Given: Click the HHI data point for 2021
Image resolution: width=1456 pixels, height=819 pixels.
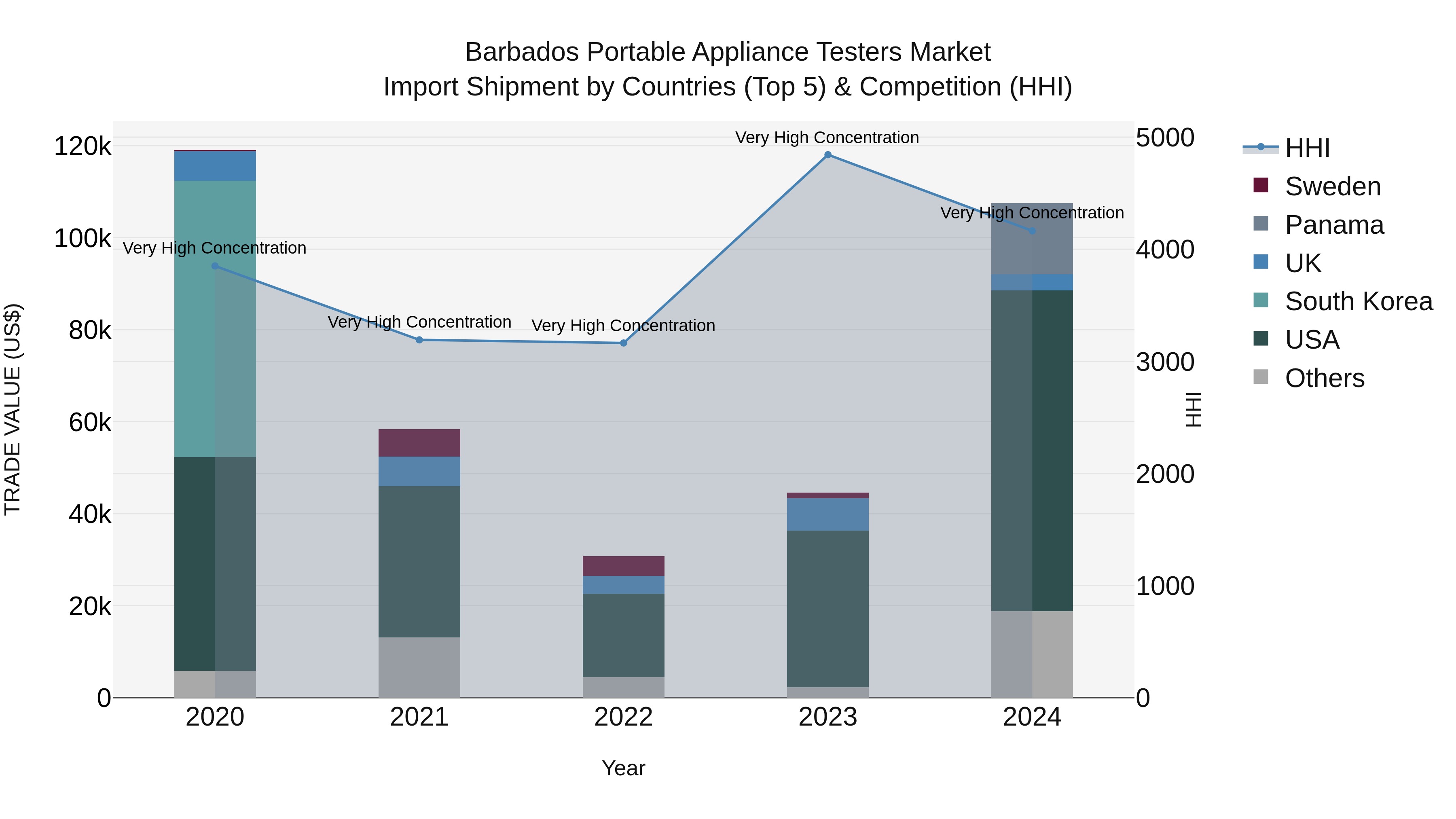Looking at the screenshot, I should click(419, 340).
